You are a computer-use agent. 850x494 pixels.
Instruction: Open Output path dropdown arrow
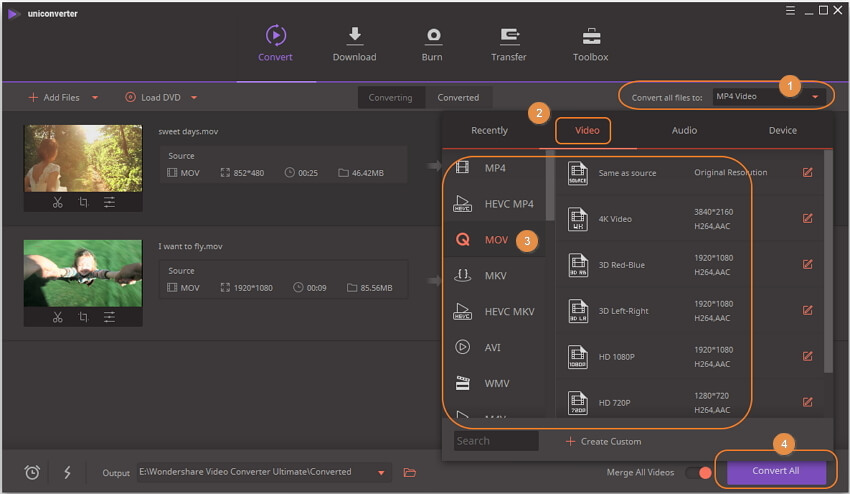pyautogui.click(x=381, y=473)
